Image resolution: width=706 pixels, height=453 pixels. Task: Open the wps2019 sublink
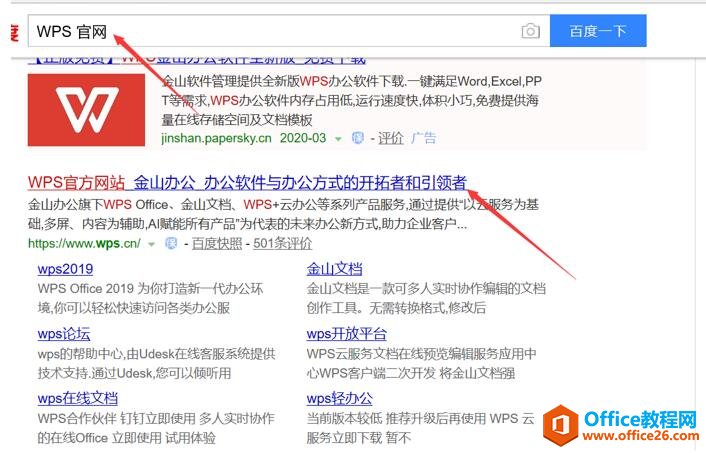click(x=65, y=269)
